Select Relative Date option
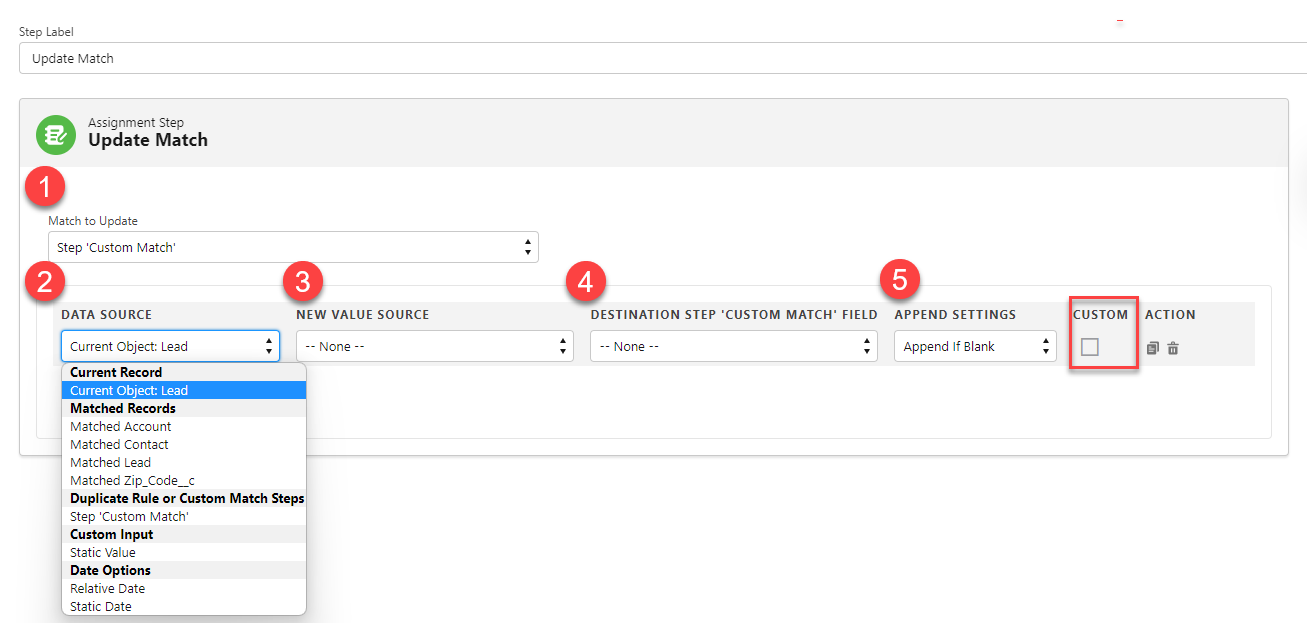Screen dimensions: 1307x623 point(107,588)
